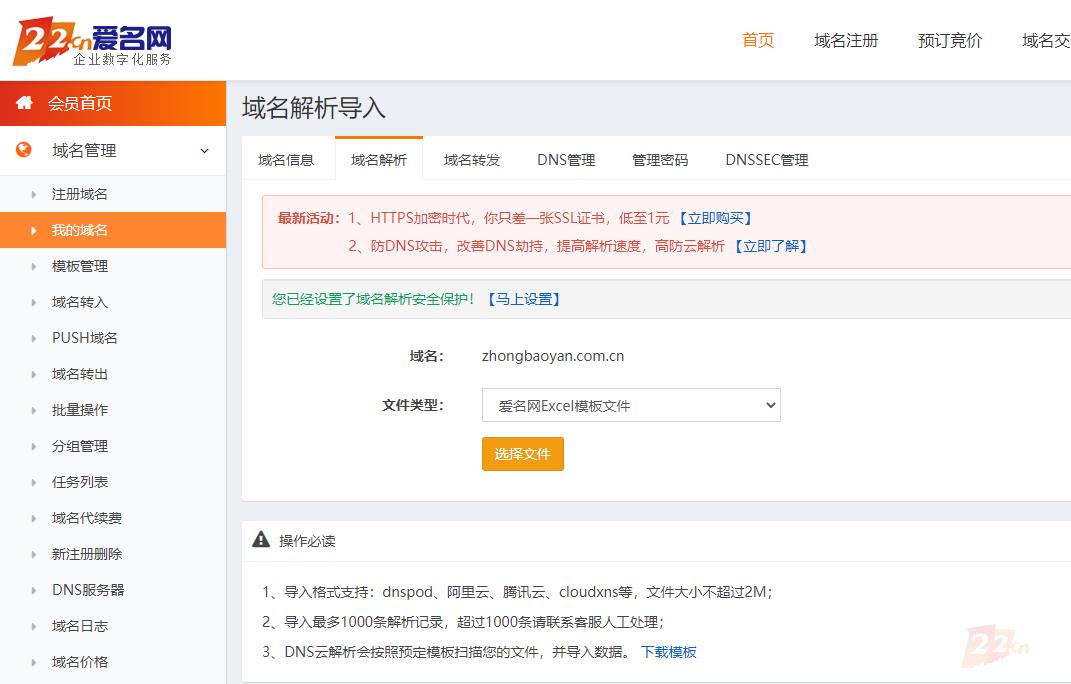The height and width of the screenshot is (684, 1071).
Task: Click the arrow beside 注册域名
Action: 34,194
